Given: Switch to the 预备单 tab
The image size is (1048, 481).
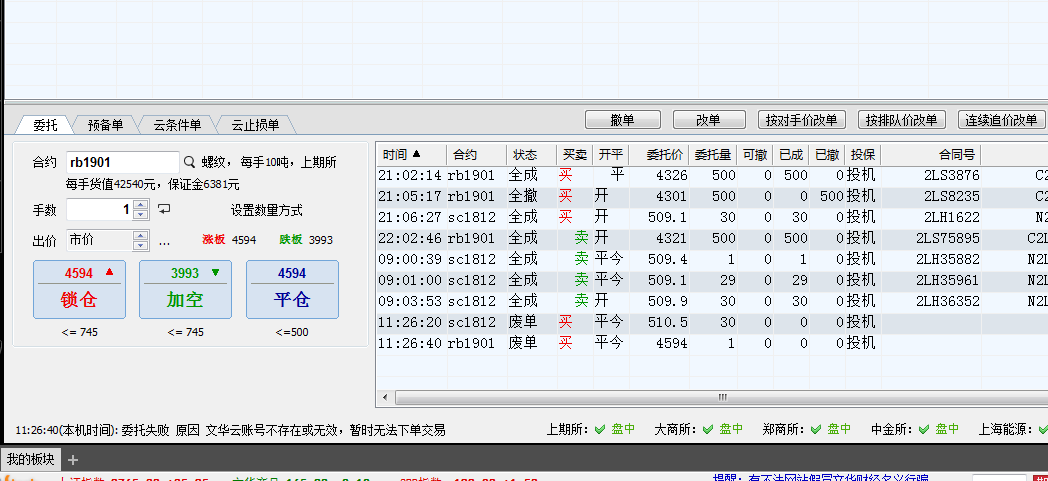Looking at the screenshot, I should (x=105, y=125).
